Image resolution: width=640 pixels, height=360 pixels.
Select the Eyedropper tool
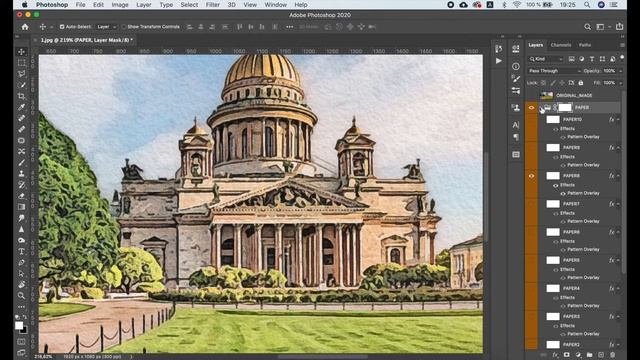pos(22,107)
